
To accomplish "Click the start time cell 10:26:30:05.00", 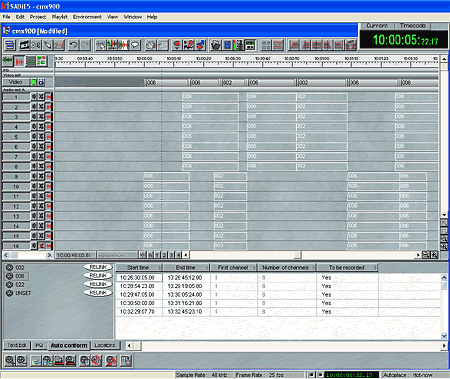I will [x=139, y=278].
